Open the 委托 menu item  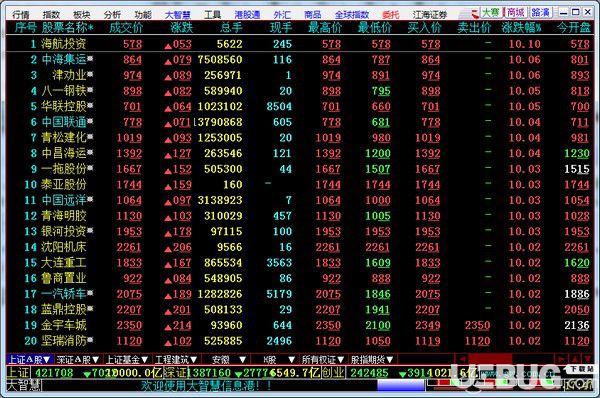click(x=391, y=15)
